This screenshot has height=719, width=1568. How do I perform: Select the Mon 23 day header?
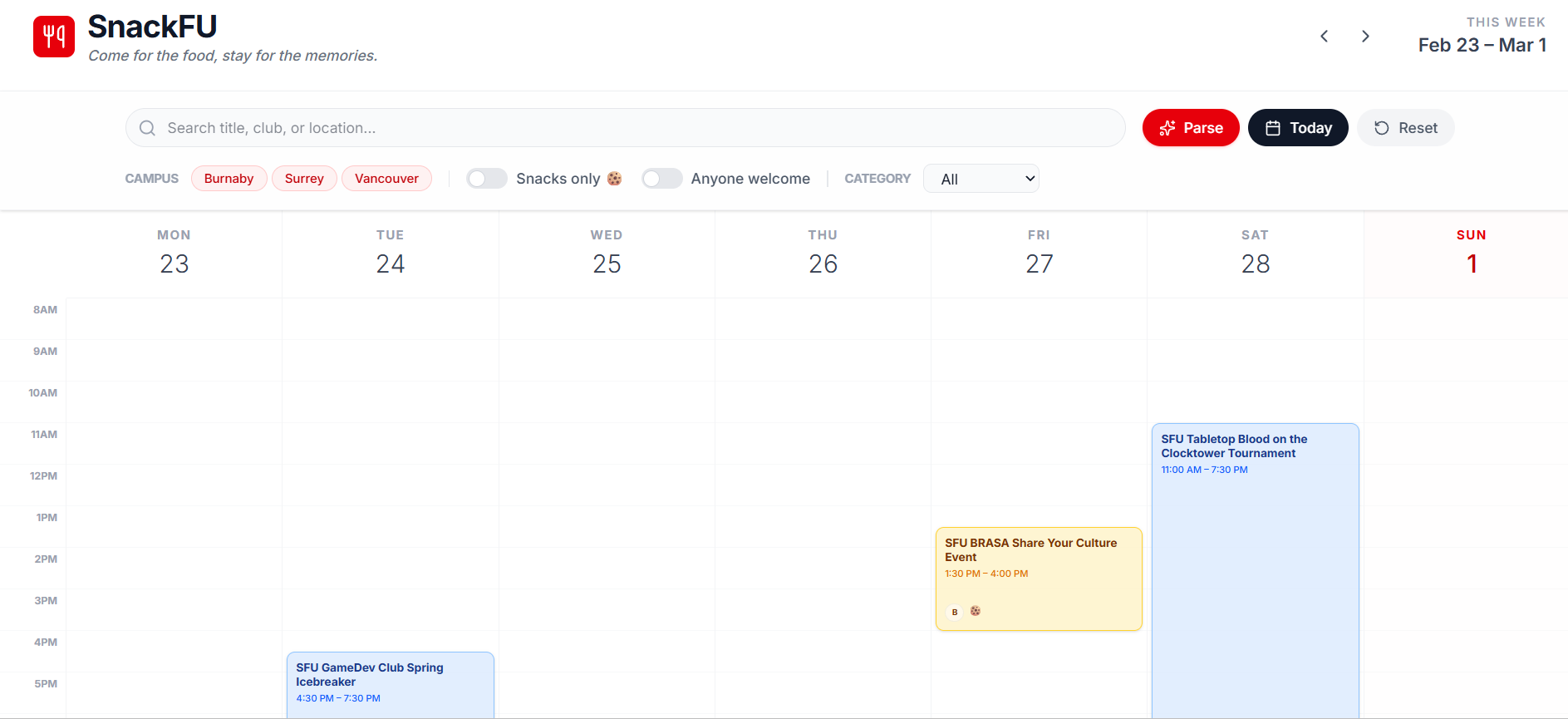click(x=174, y=254)
